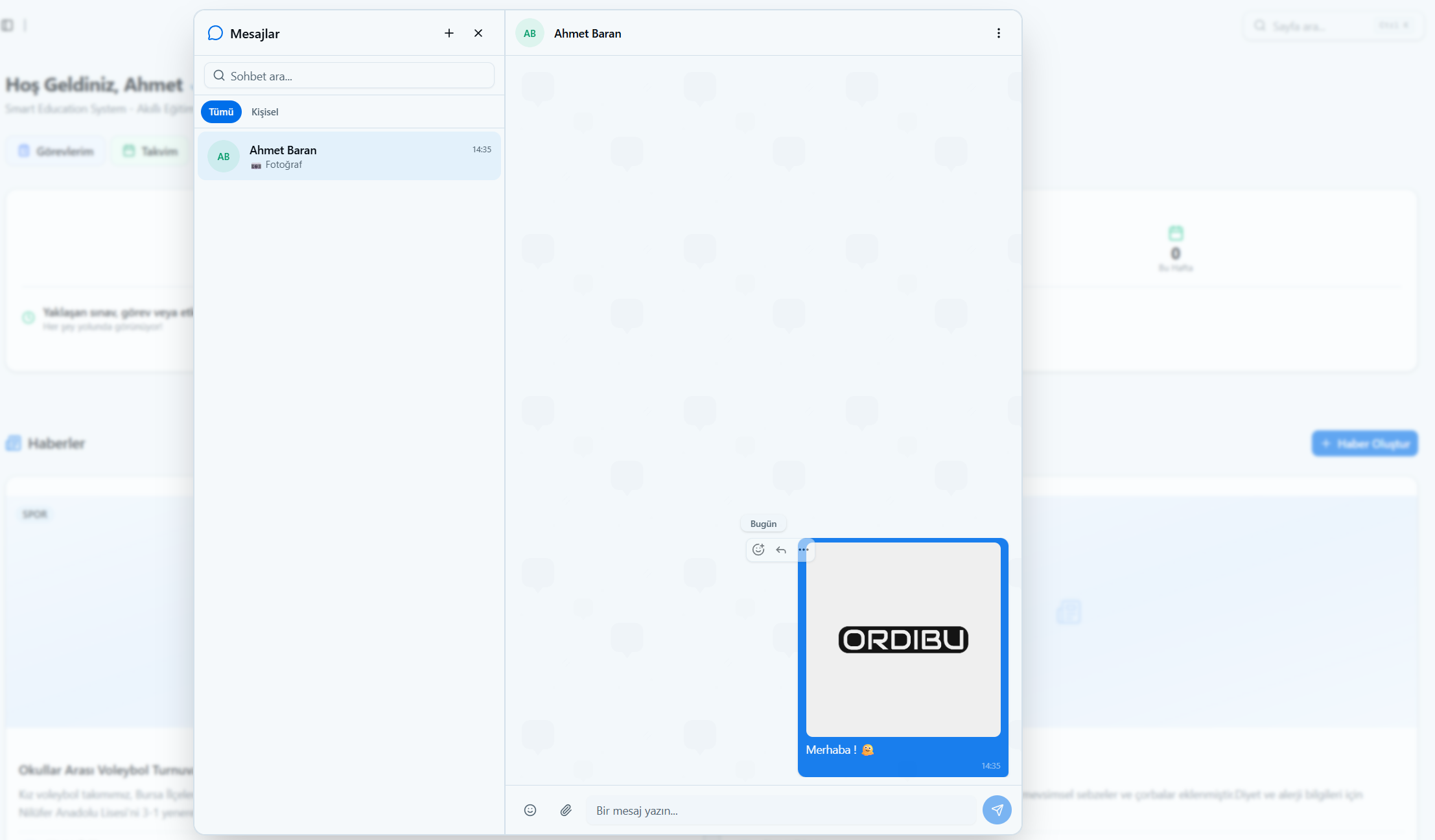Screen dimensions: 1435x840
Task: Open the Görevlerim shortcut
Action: 56,151
